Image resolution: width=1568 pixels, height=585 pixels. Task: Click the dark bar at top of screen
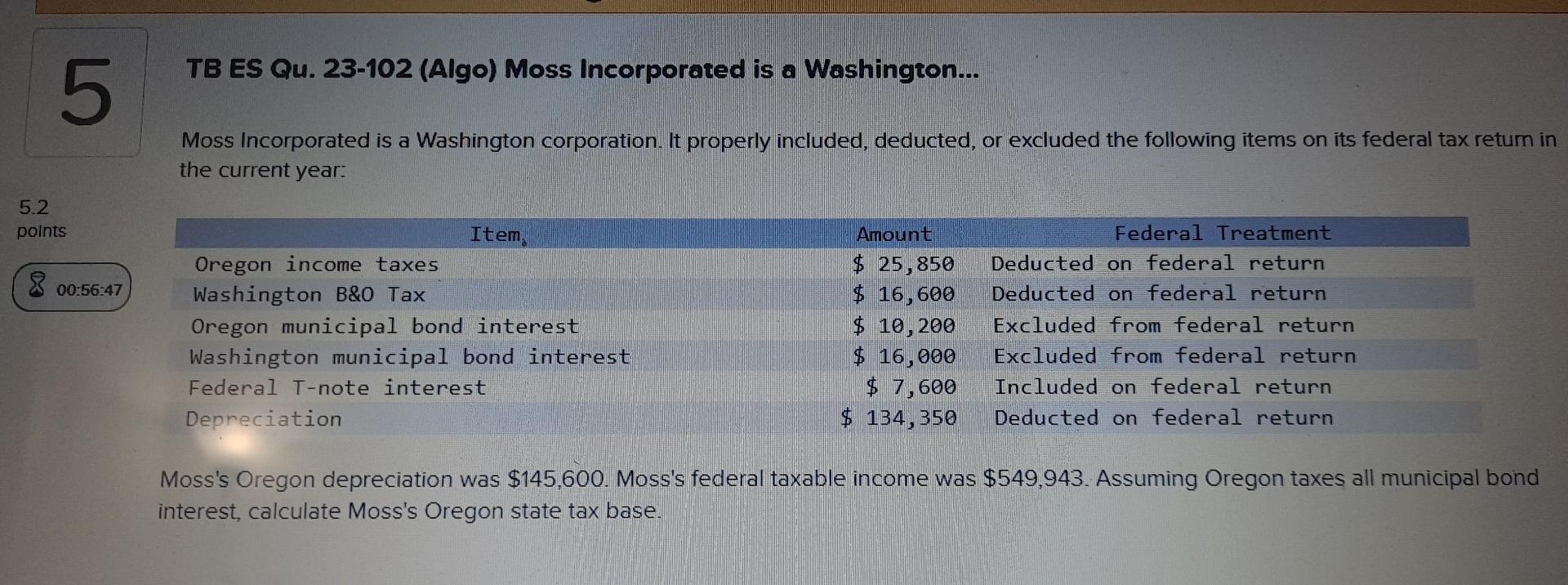(784, 7)
